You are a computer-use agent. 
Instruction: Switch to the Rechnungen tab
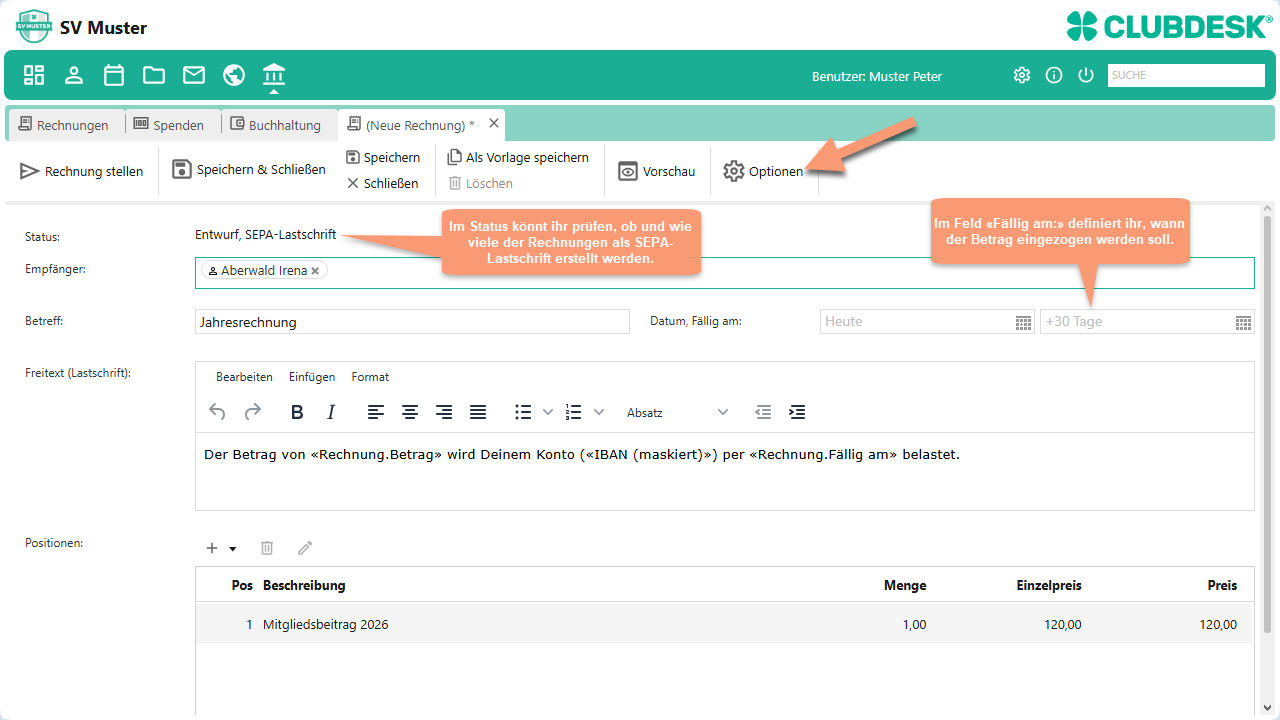[65, 125]
